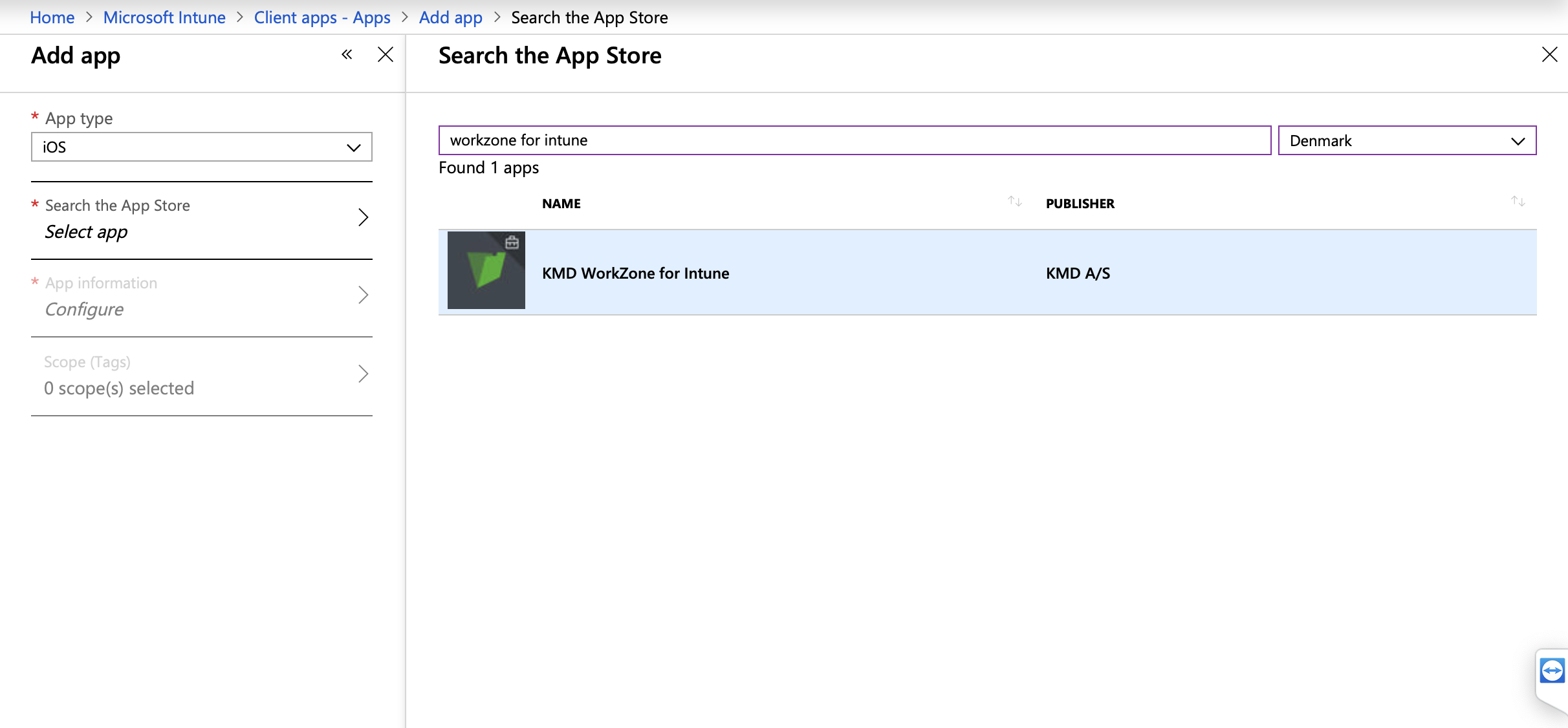Select KMD WorkZone for Intune row
This screenshot has height=728, width=1568.
click(x=988, y=272)
